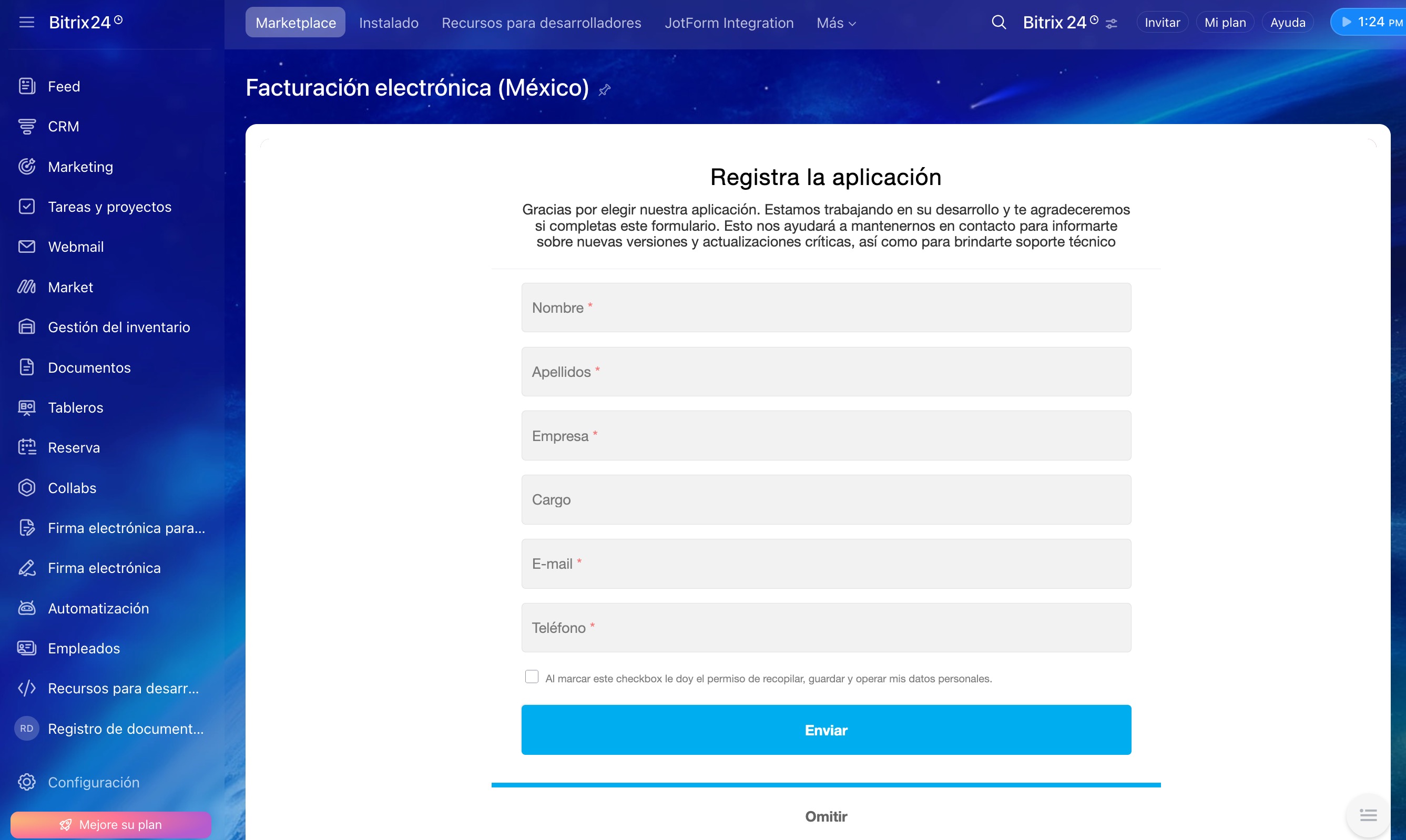
Task: Open the Bitrix 24 account settings sliders
Action: pyautogui.click(x=1111, y=23)
